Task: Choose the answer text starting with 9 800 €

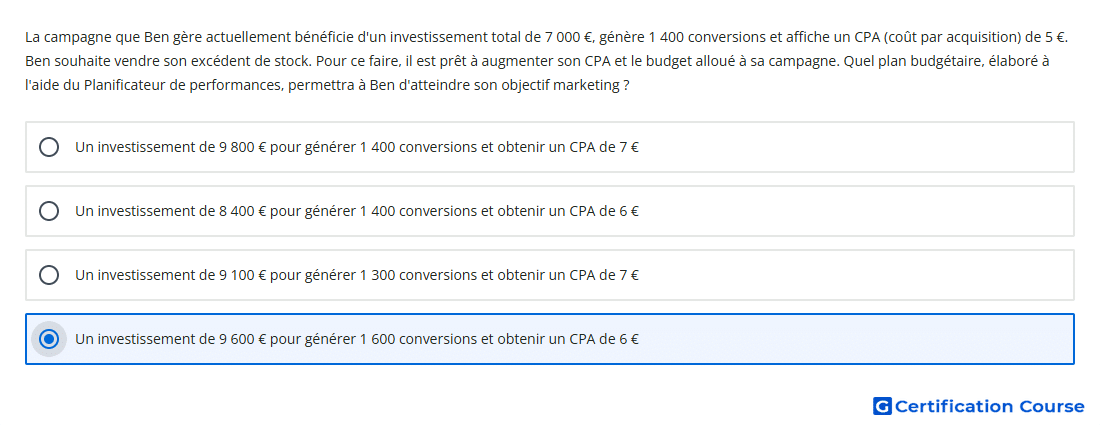Action: (x=357, y=147)
